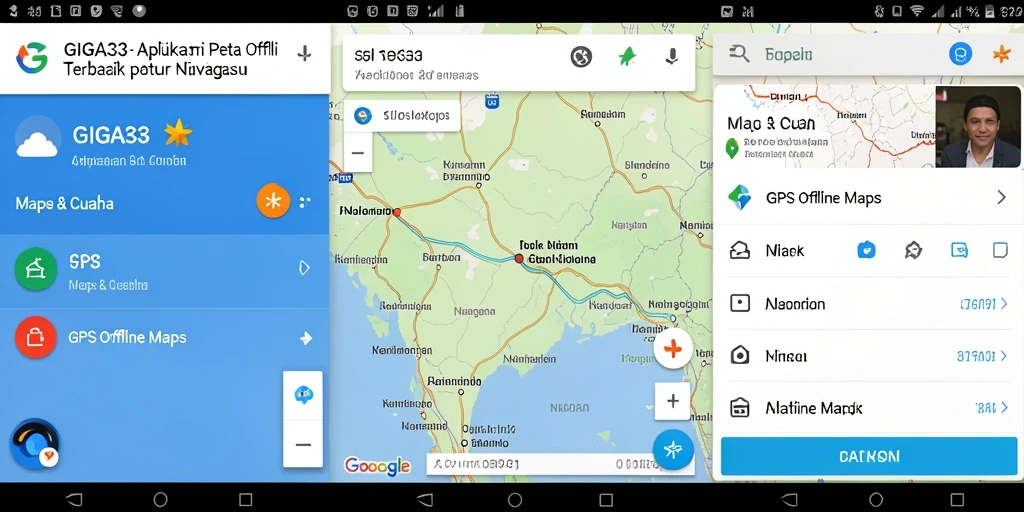Tap the orange plus floating button on the map
Image resolution: width=1024 pixels, height=512 pixels.
[673, 348]
